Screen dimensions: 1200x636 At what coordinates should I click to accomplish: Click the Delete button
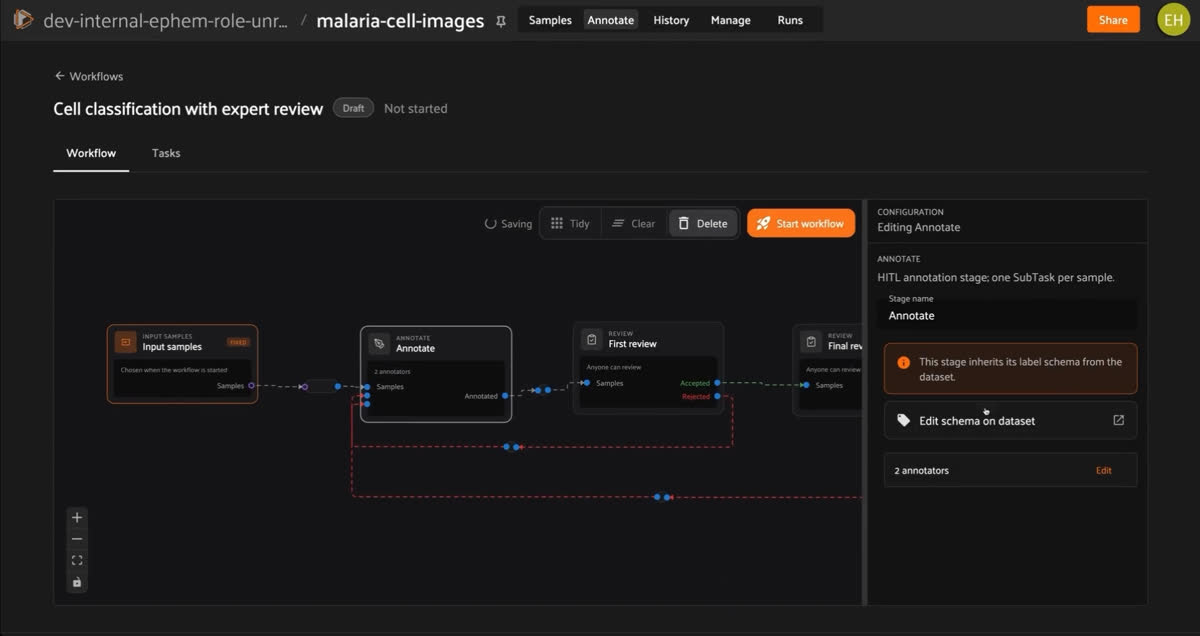point(703,224)
